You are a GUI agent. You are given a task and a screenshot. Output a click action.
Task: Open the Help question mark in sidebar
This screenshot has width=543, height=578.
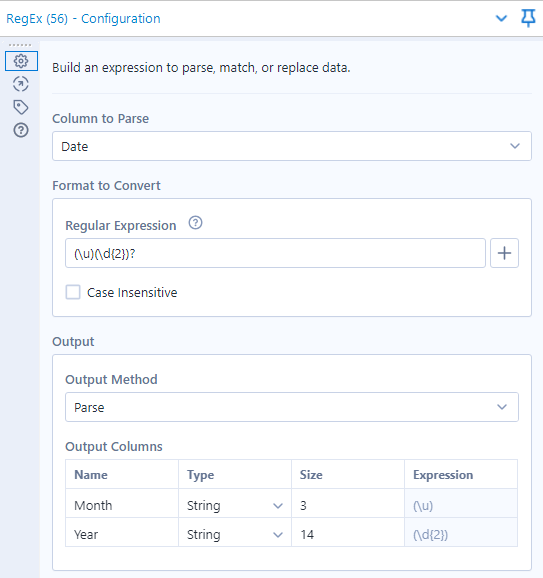click(x=21, y=130)
